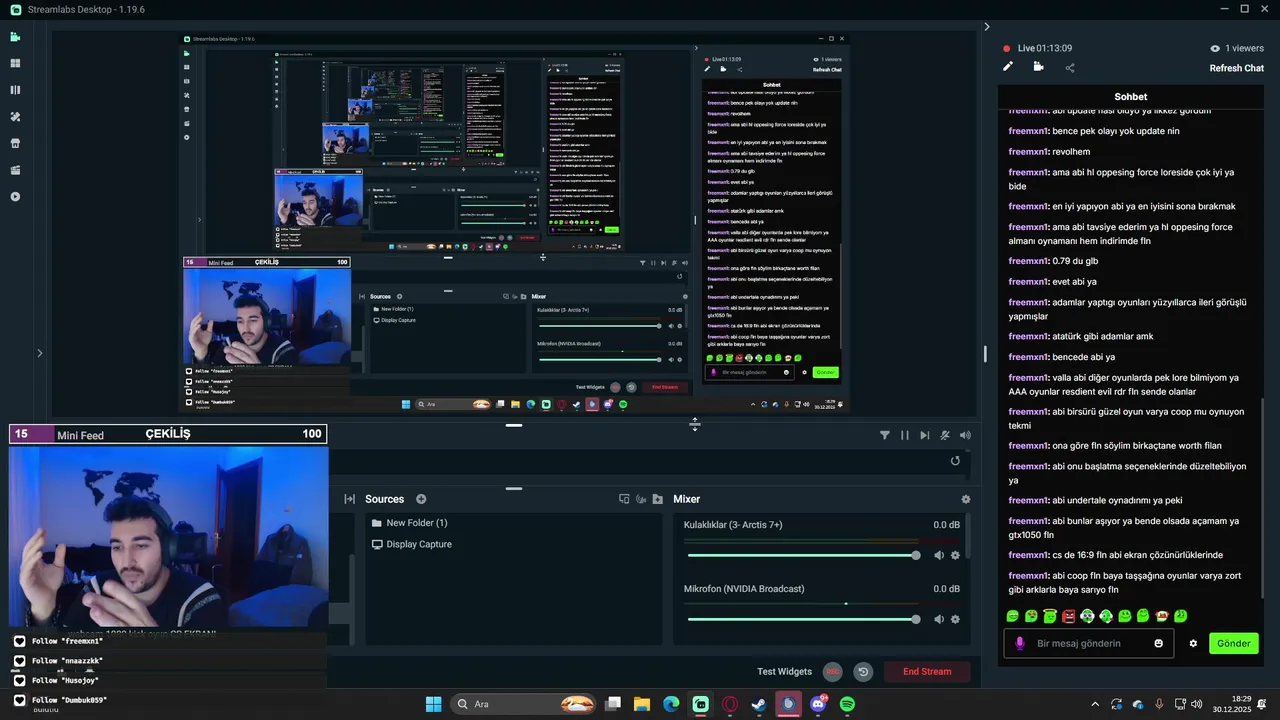Screen dimensions: 1280x720
Task: Select the first green emote in the chat row
Action: pos(1012,616)
